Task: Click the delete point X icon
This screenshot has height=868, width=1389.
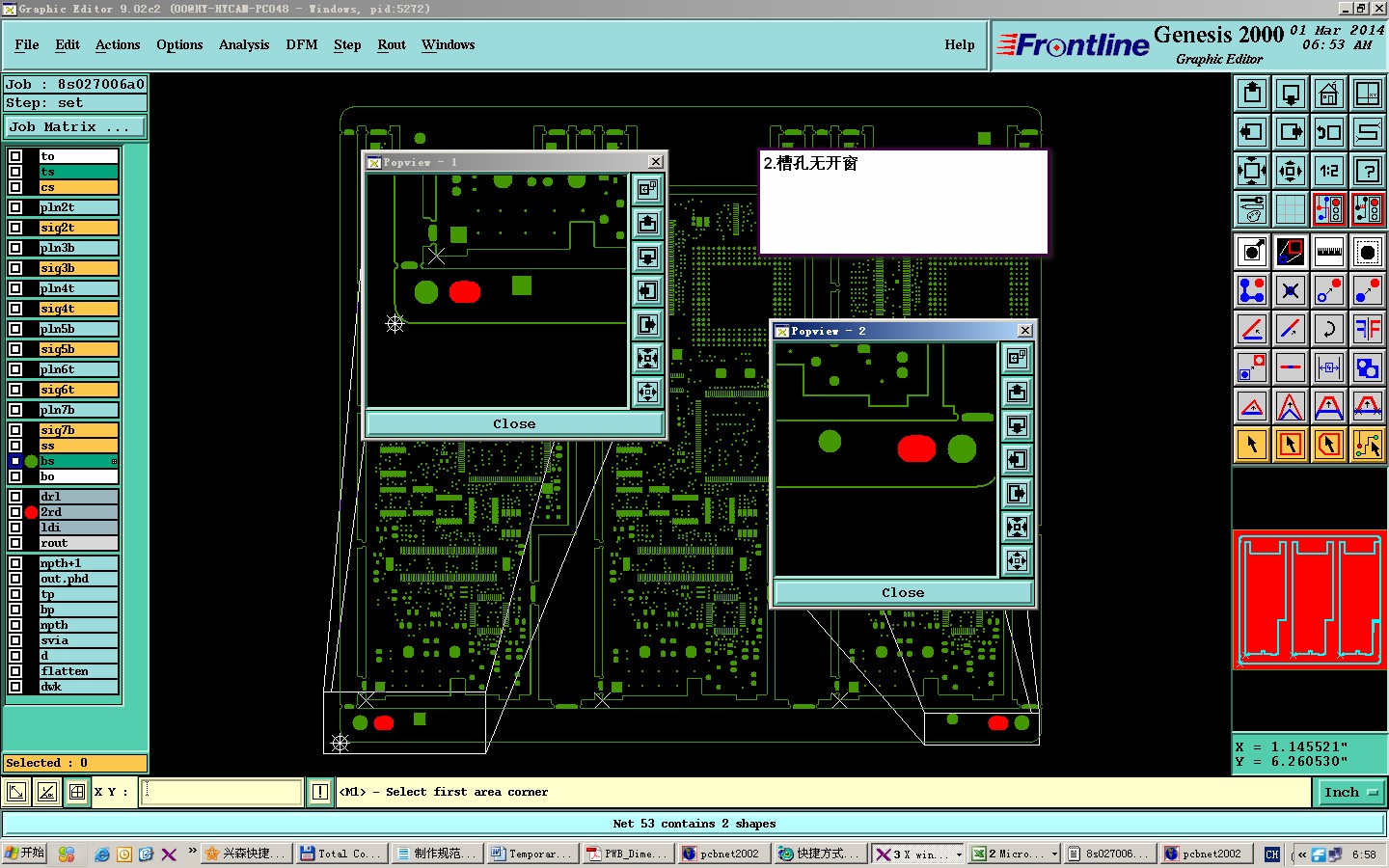Action: pos(1291,290)
